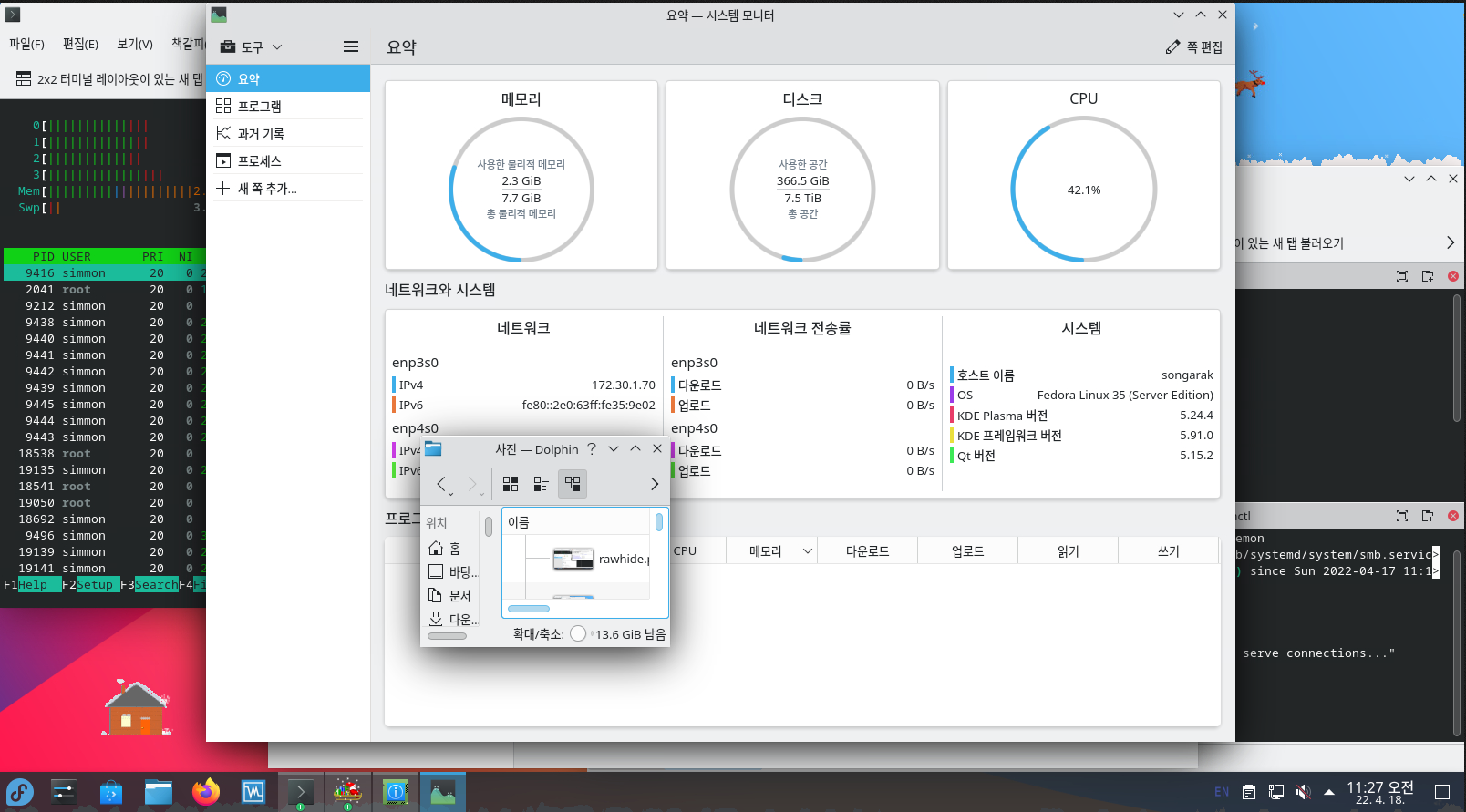Switch to the 프로세스 page
The image size is (1466, 812).
pos(288,160)
